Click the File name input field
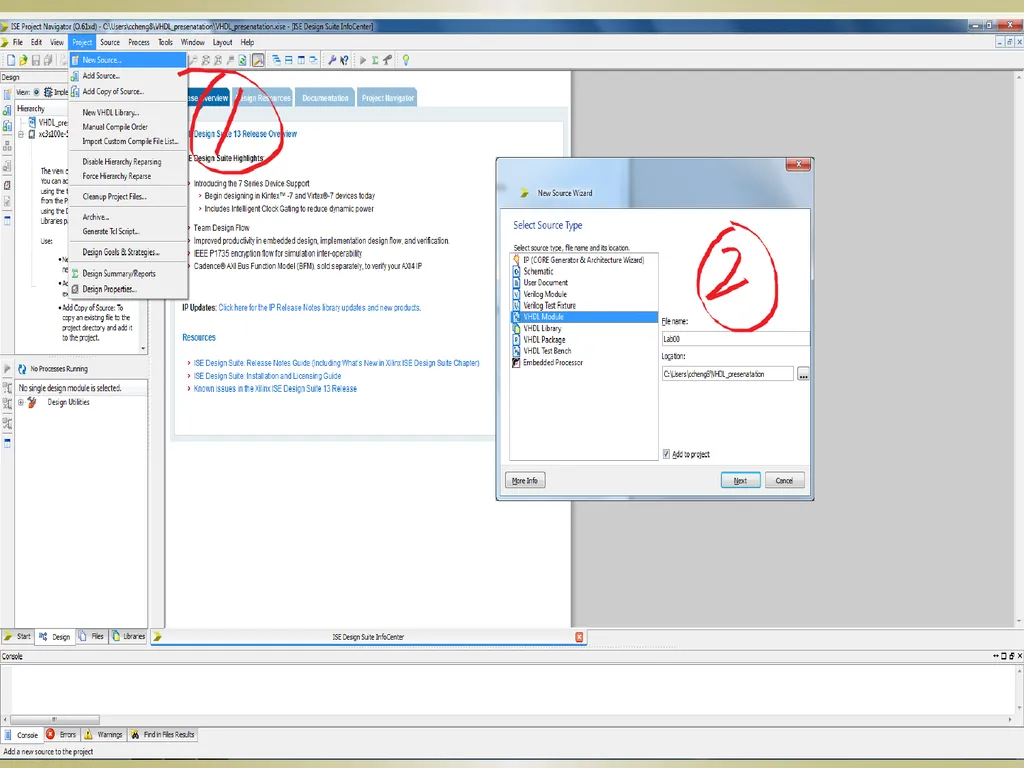The height and width of the screenshot is (768, 1024). 735,339
